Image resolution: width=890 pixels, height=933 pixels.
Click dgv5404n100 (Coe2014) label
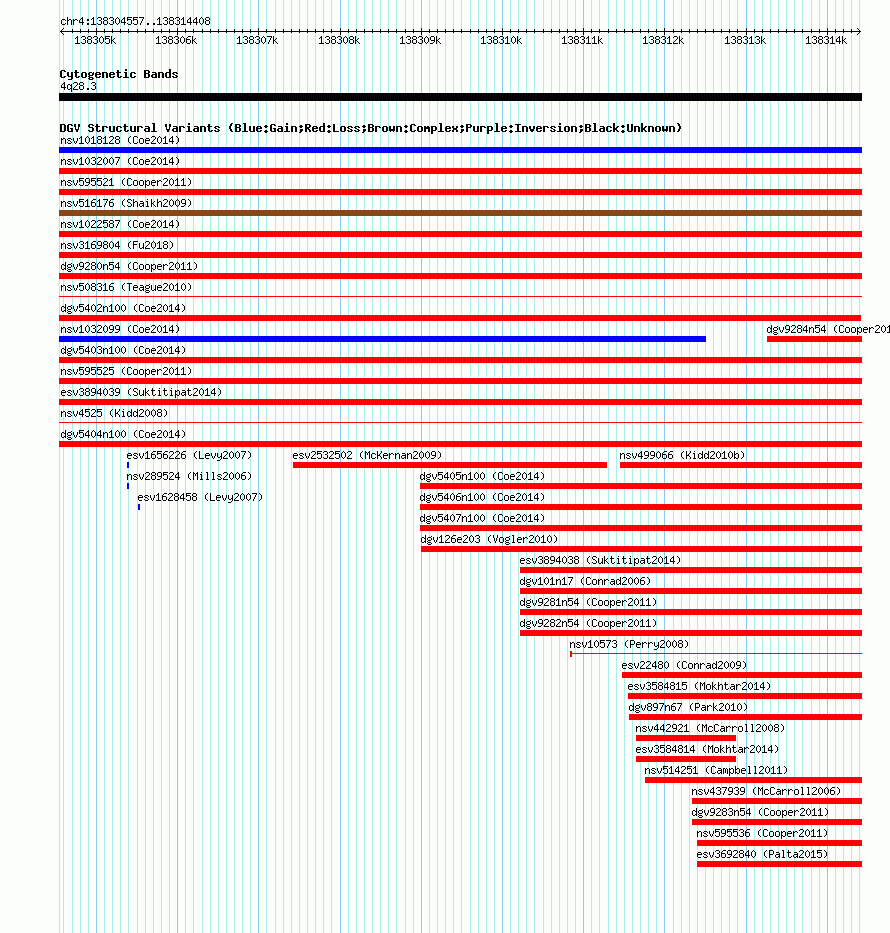coord(123,434)
